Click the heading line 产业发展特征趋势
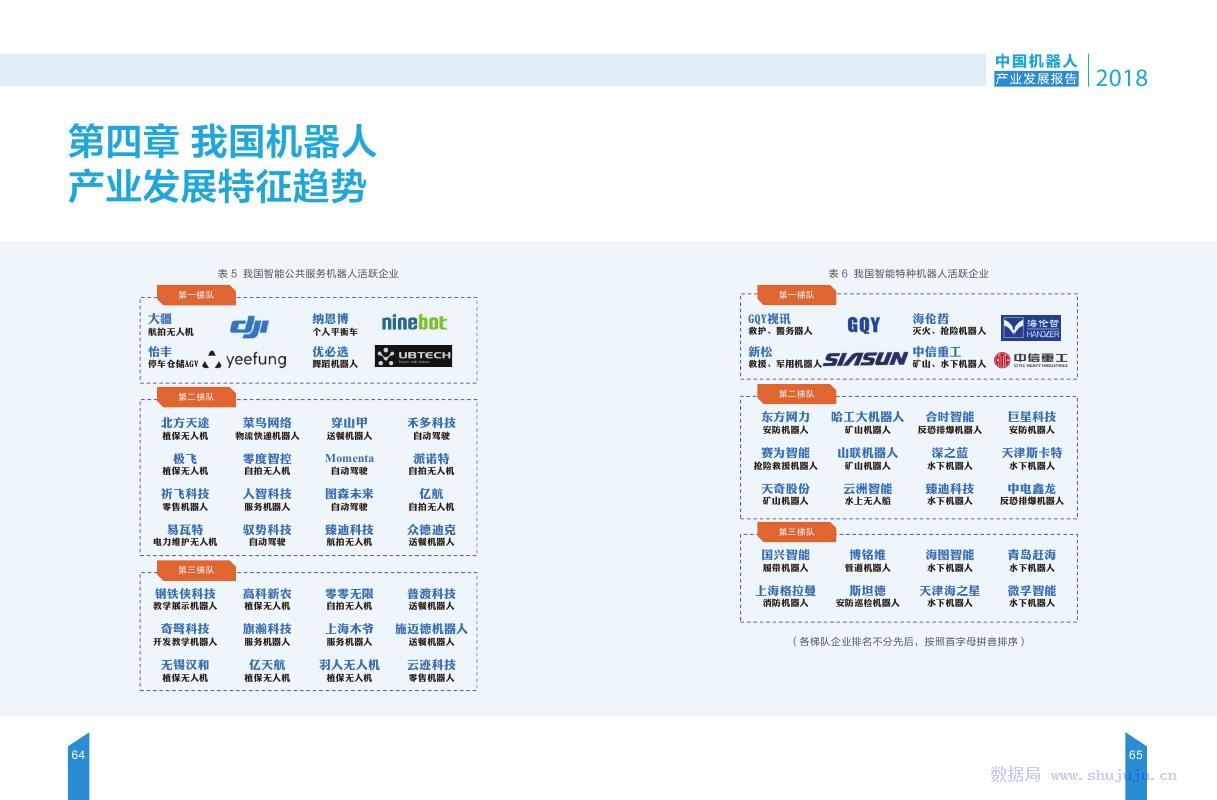Image resolution: width=1217 pixels, height=800 pixels. pyautogui.click(x=217, y=186)
